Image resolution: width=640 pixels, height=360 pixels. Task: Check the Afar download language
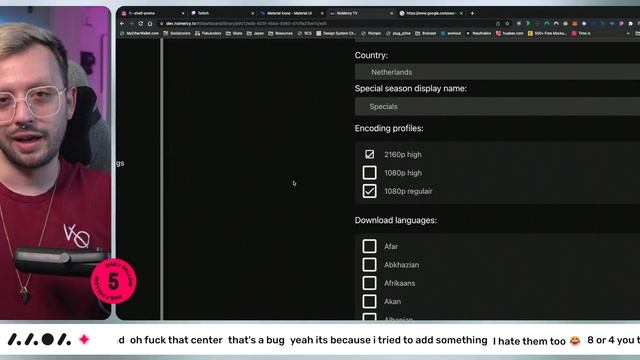[369, 246]
